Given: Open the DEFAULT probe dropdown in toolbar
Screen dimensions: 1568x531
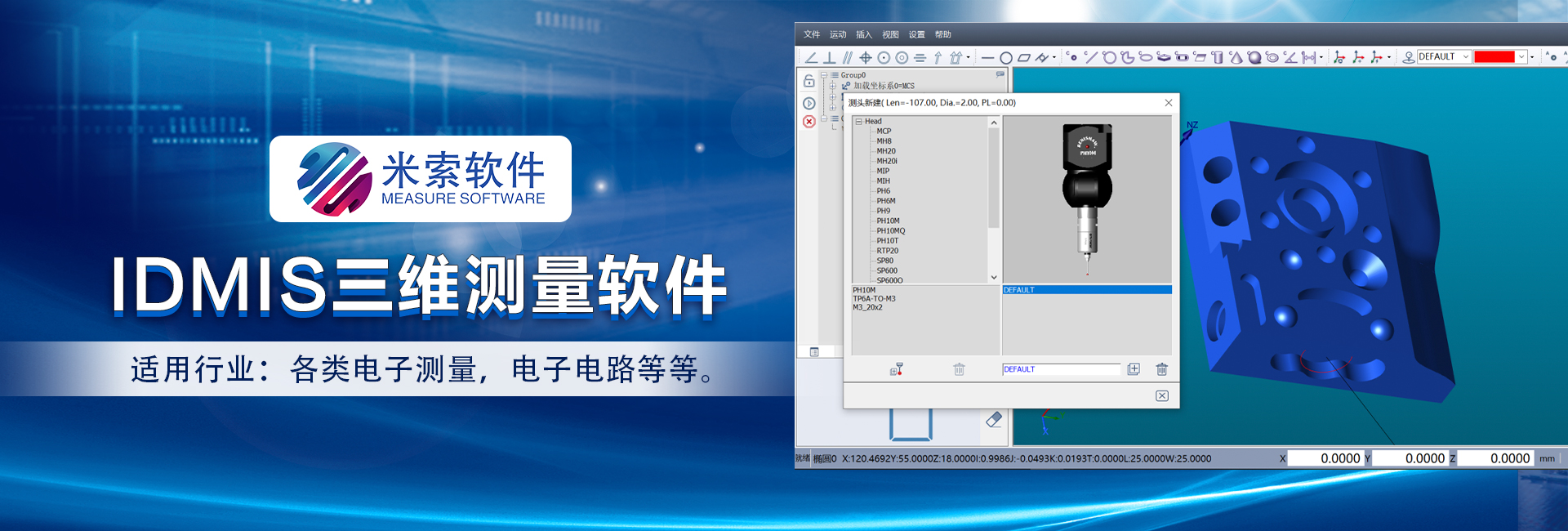Looking at the screenshot, I should click(1466, 56).
